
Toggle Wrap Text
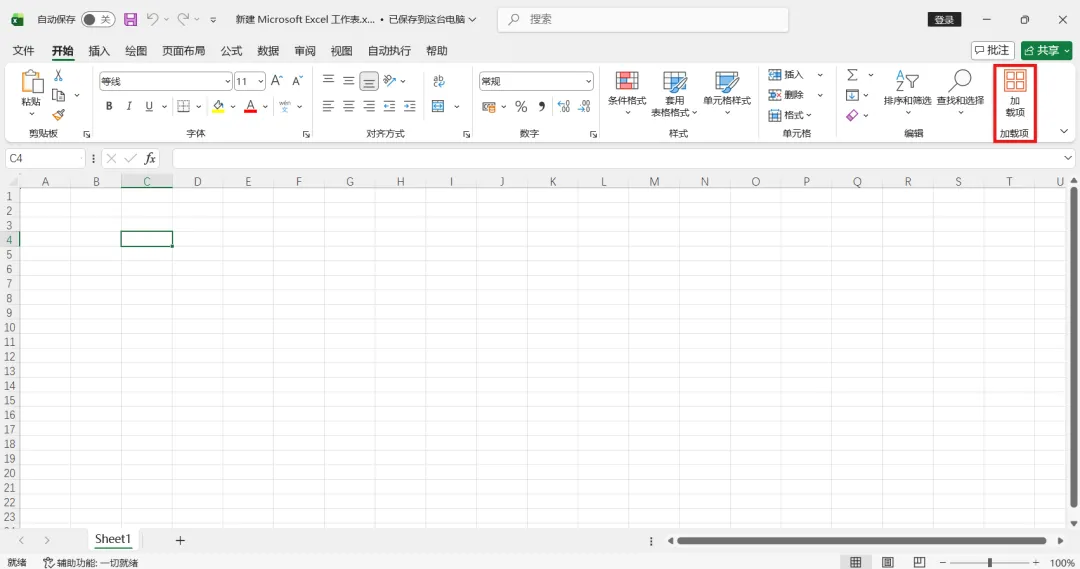click(439, 81)
